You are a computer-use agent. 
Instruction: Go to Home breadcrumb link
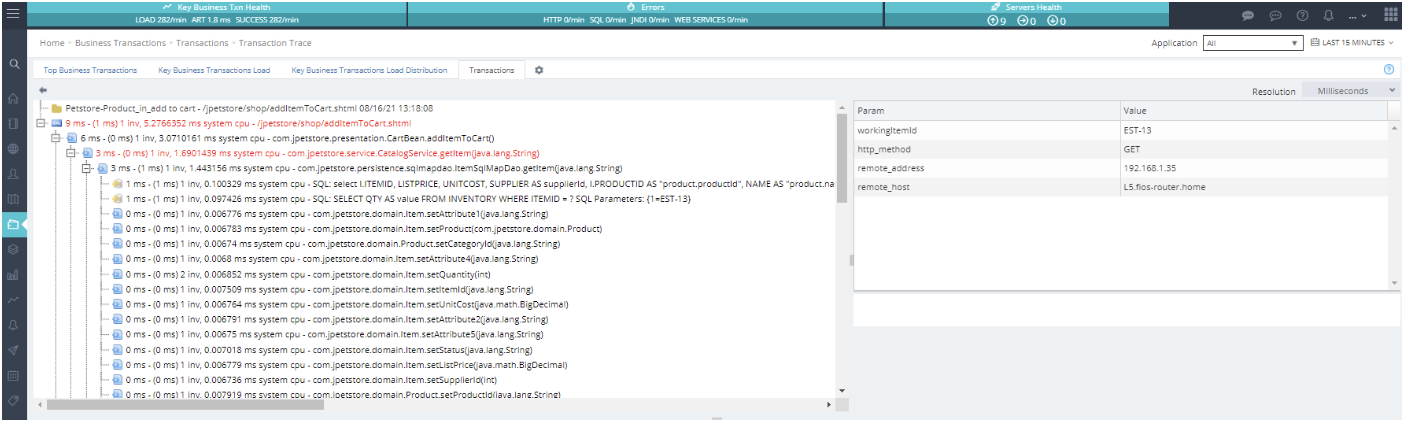pyautogui.click(x=52, y=43)
